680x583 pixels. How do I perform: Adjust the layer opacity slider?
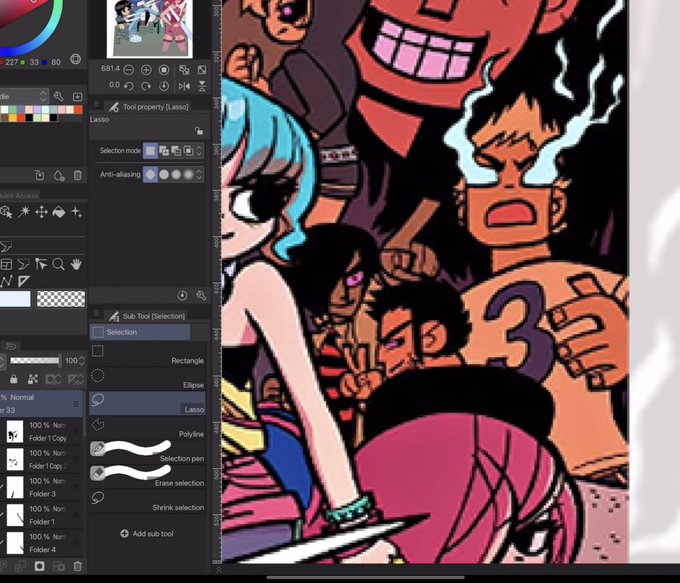click(x=35, y=360)
